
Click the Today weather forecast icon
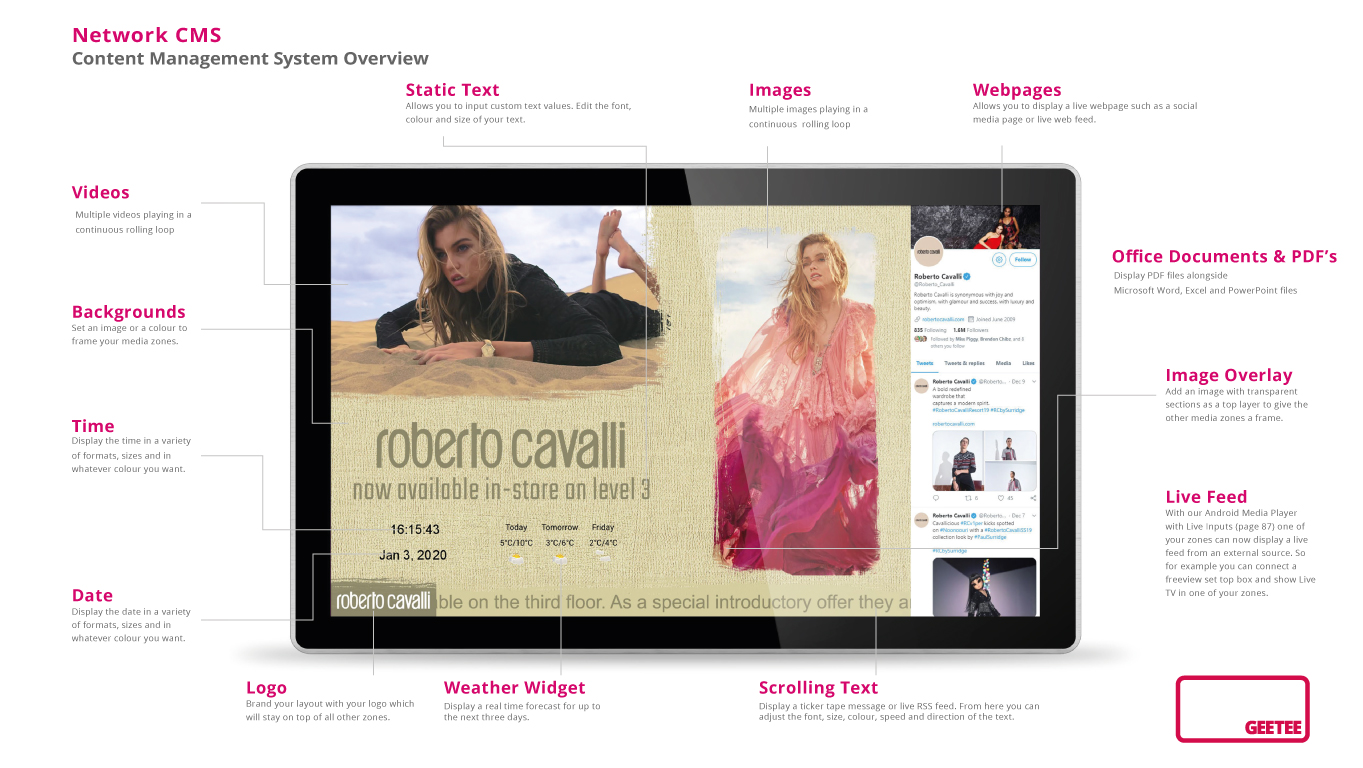516,559
